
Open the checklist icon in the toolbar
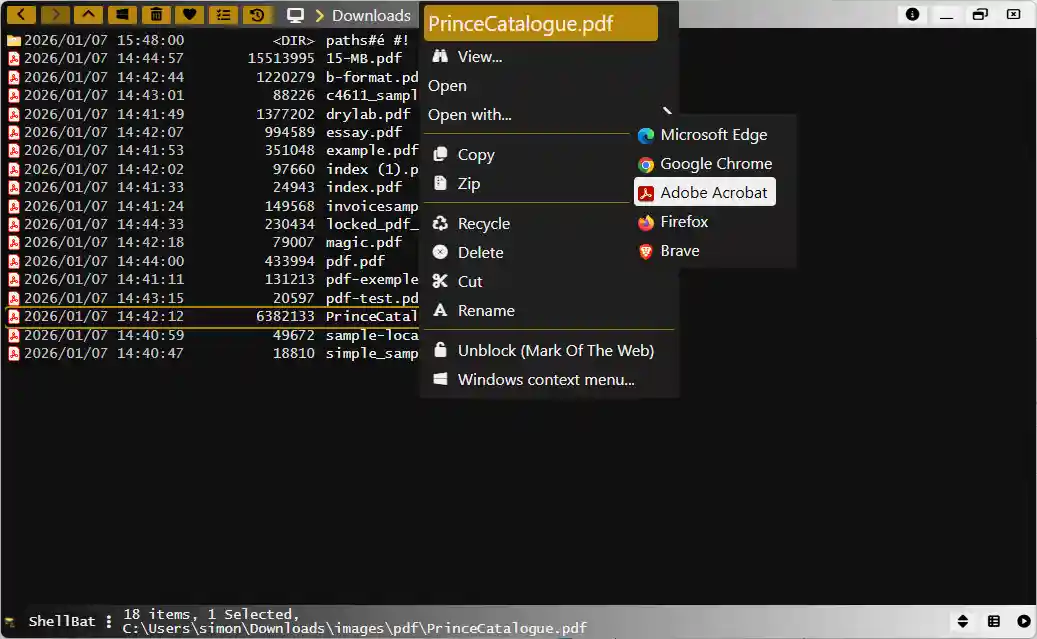(x=222, y=15)
